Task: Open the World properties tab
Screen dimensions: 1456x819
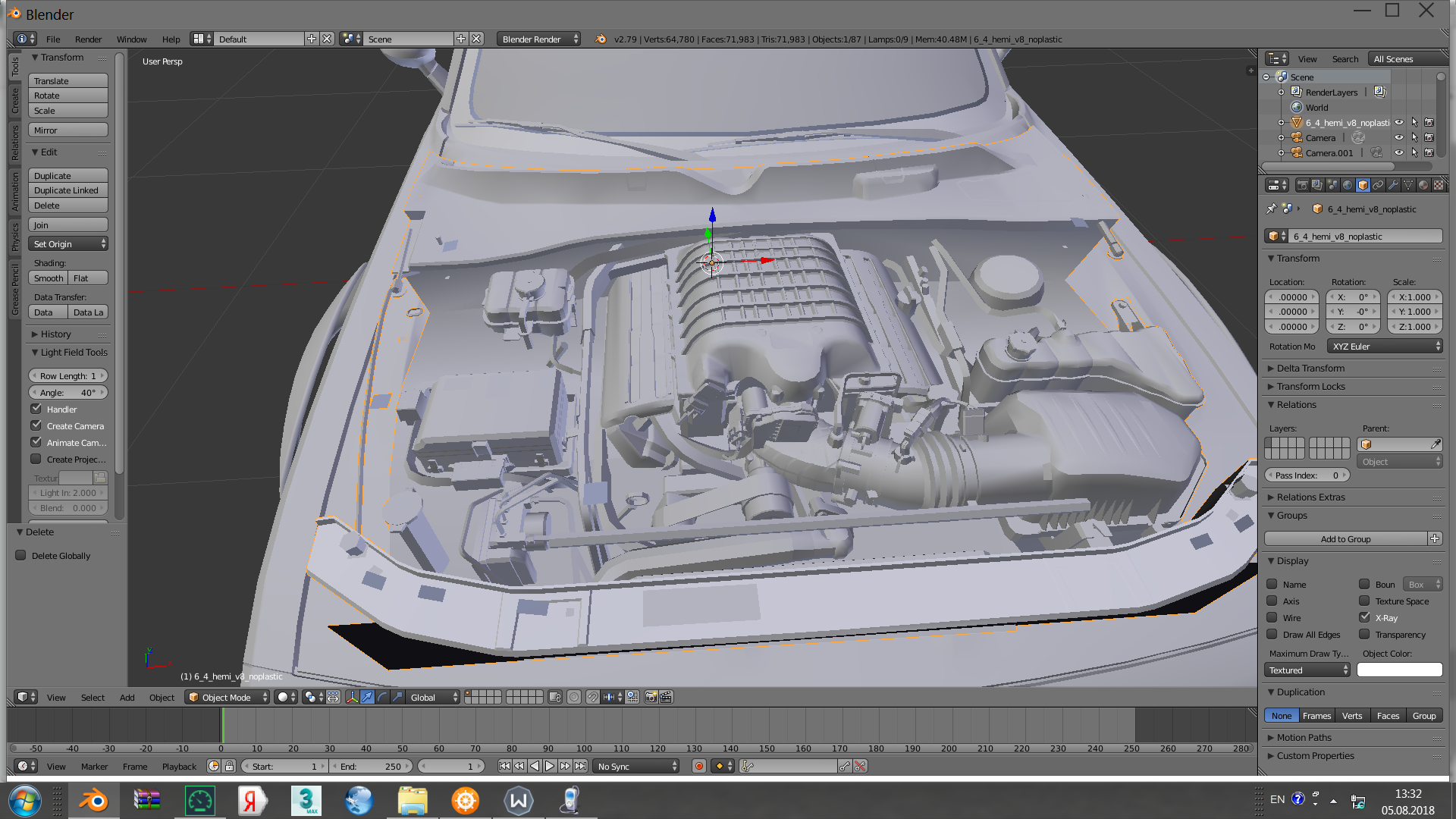Action: tap(1348, 185)
